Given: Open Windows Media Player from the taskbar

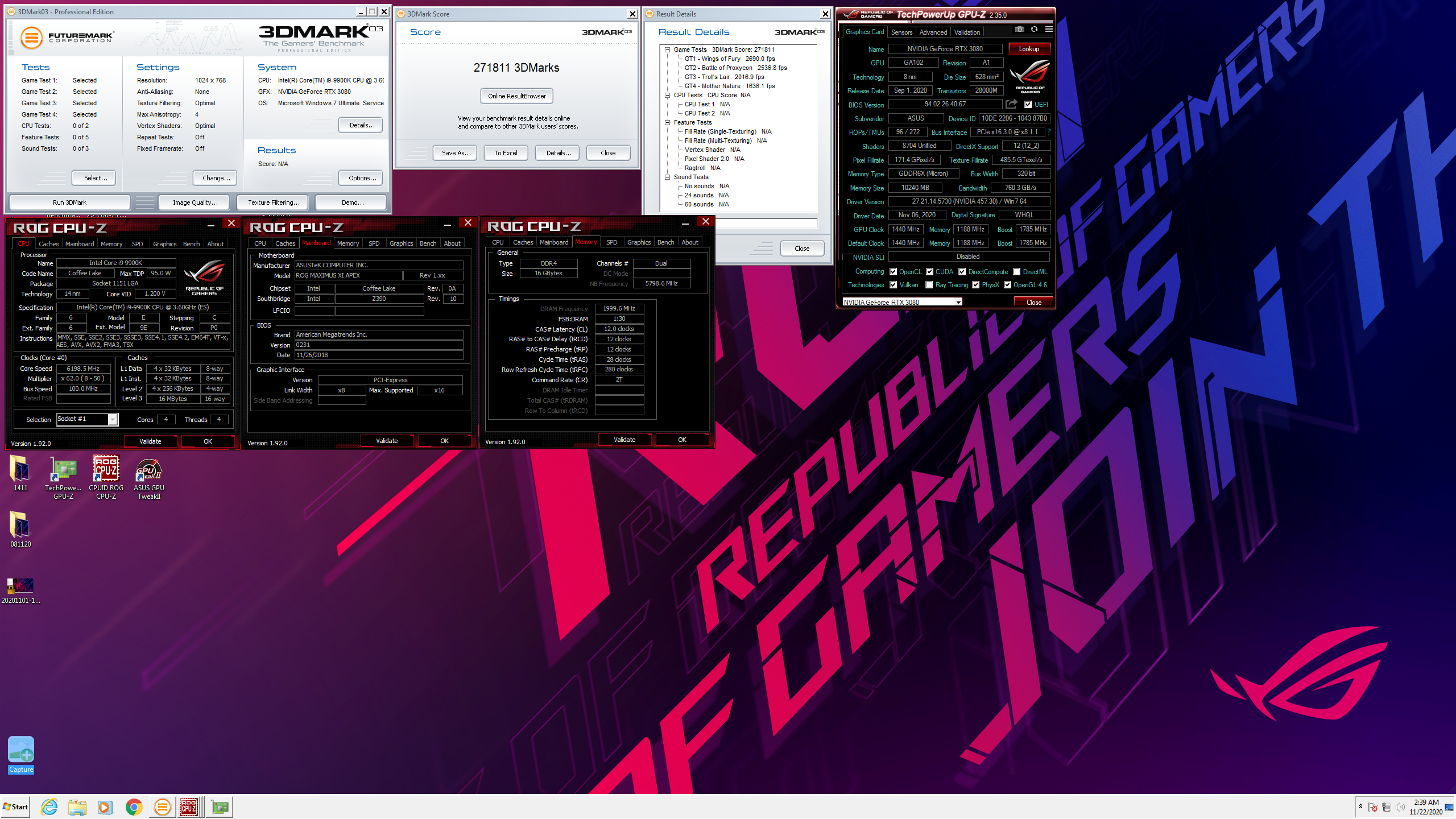Looking at the screenshot, I should point(105,806).
